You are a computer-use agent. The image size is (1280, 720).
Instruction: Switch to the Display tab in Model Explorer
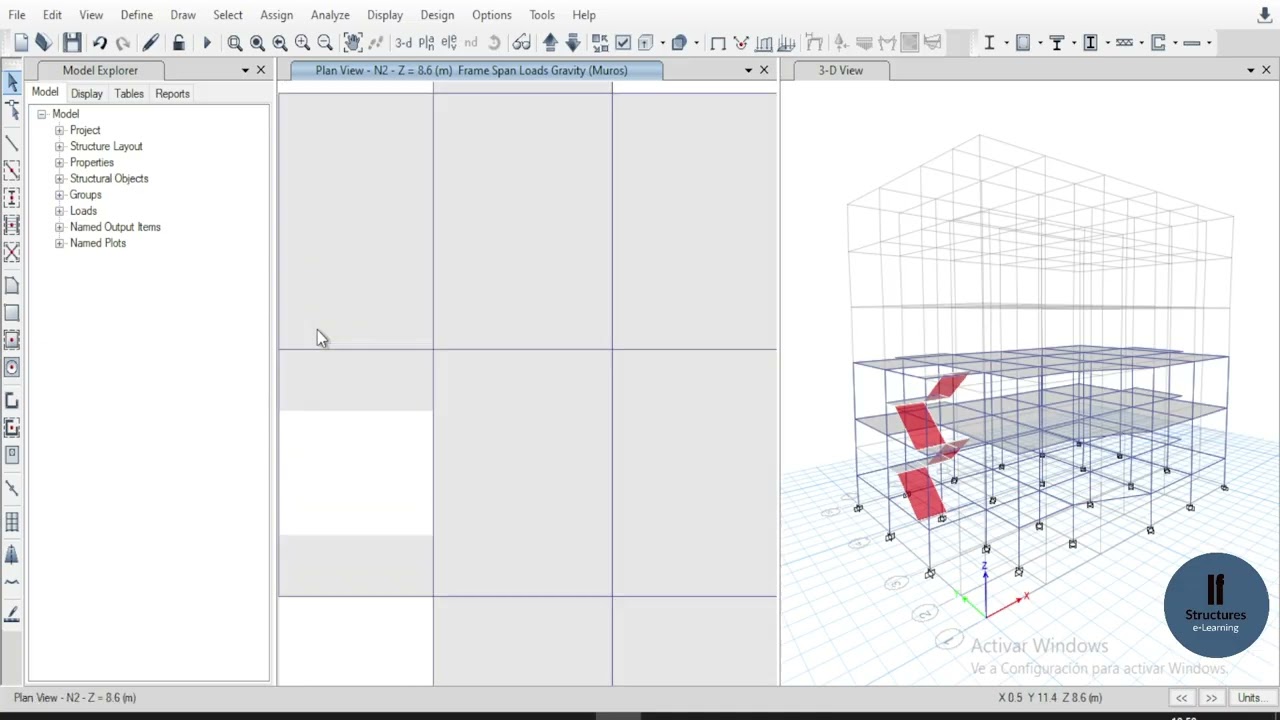pos(87,93)
